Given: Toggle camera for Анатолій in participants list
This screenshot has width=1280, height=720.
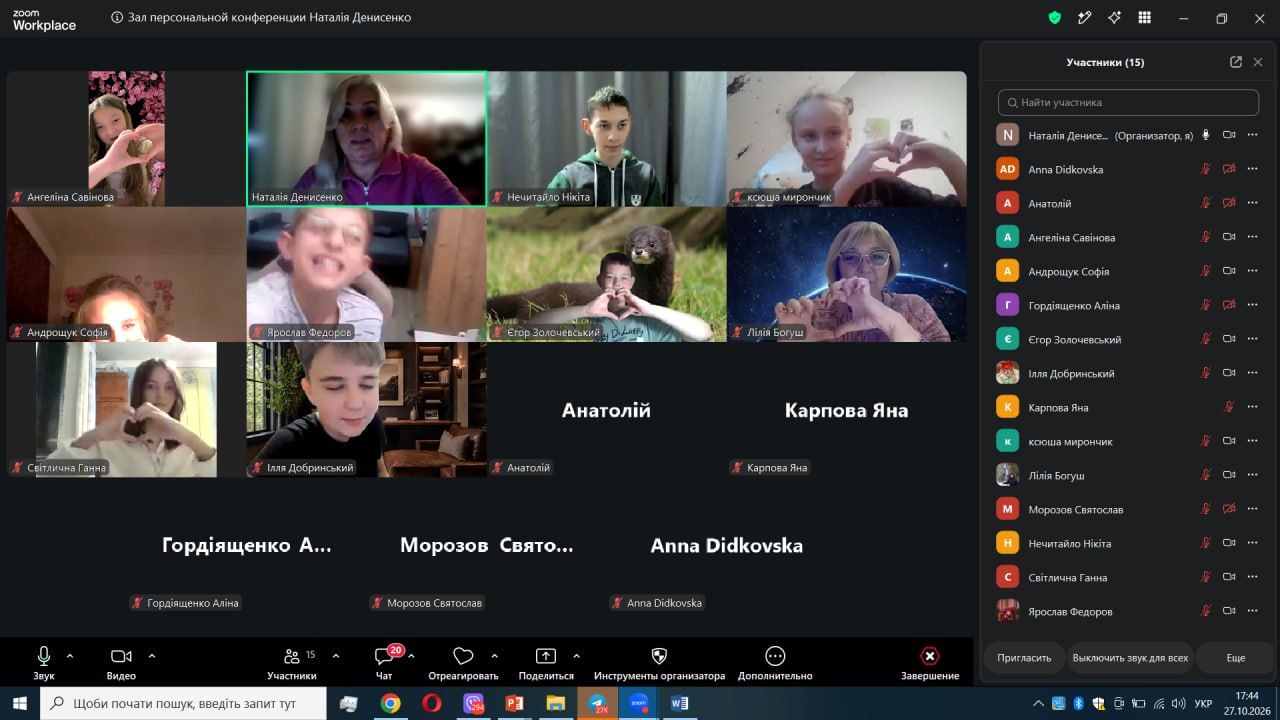Looking at the screenshot, I should point(1229,203).
